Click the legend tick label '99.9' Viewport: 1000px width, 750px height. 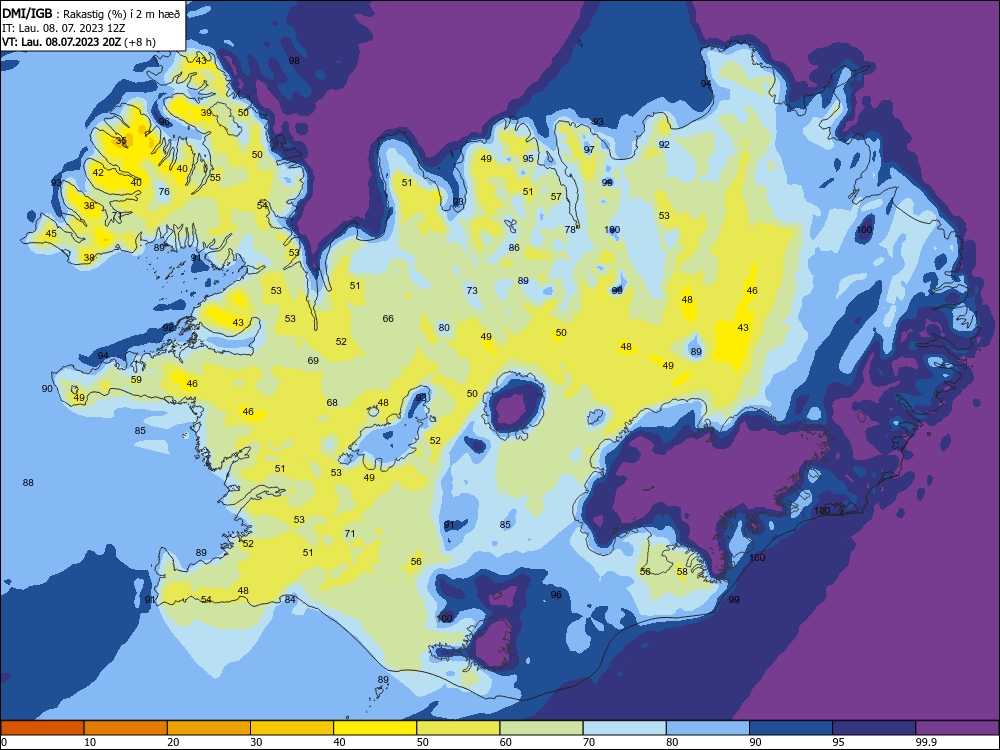925,742
